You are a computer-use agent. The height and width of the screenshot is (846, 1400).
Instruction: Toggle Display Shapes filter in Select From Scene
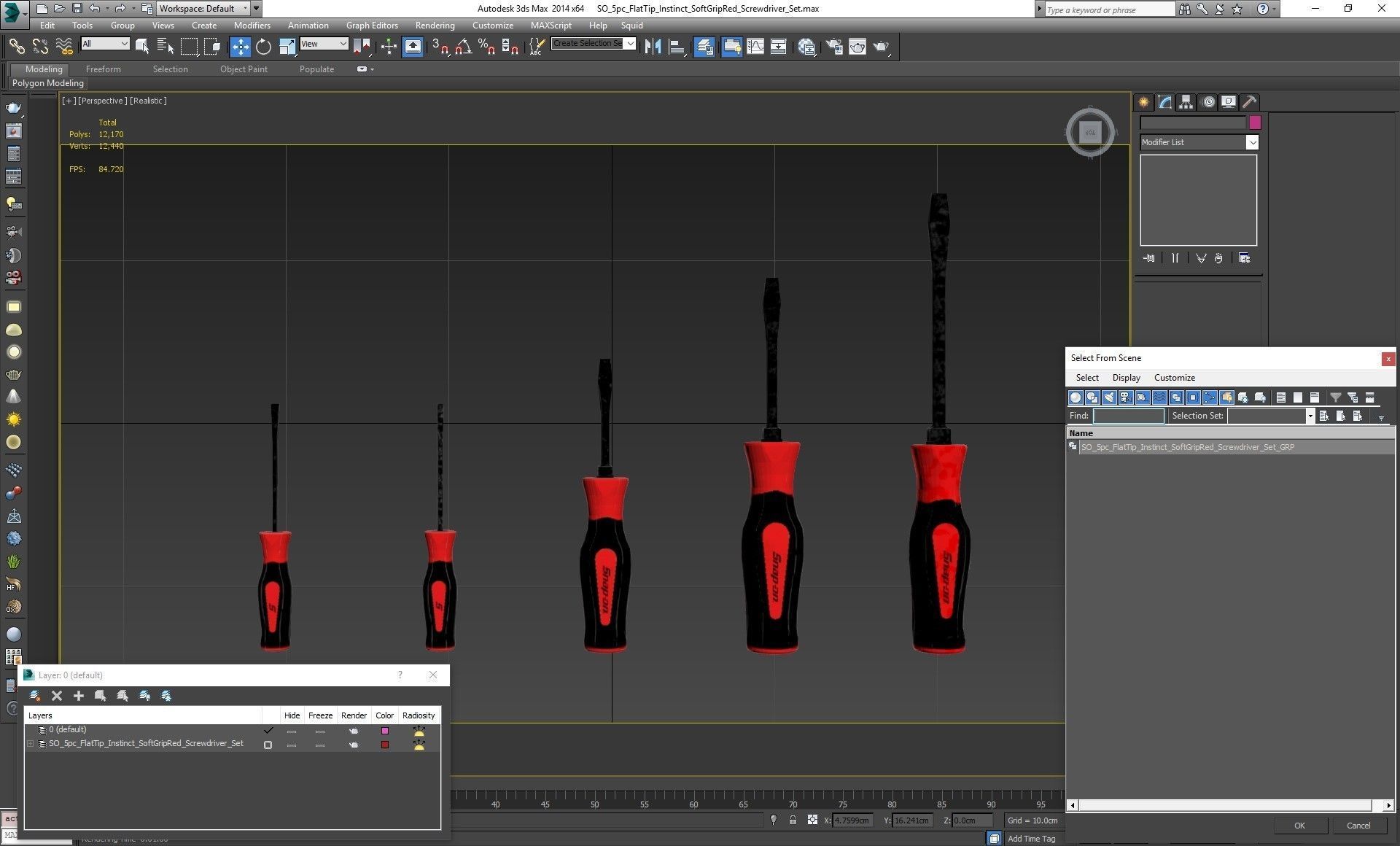(1092, 397)
